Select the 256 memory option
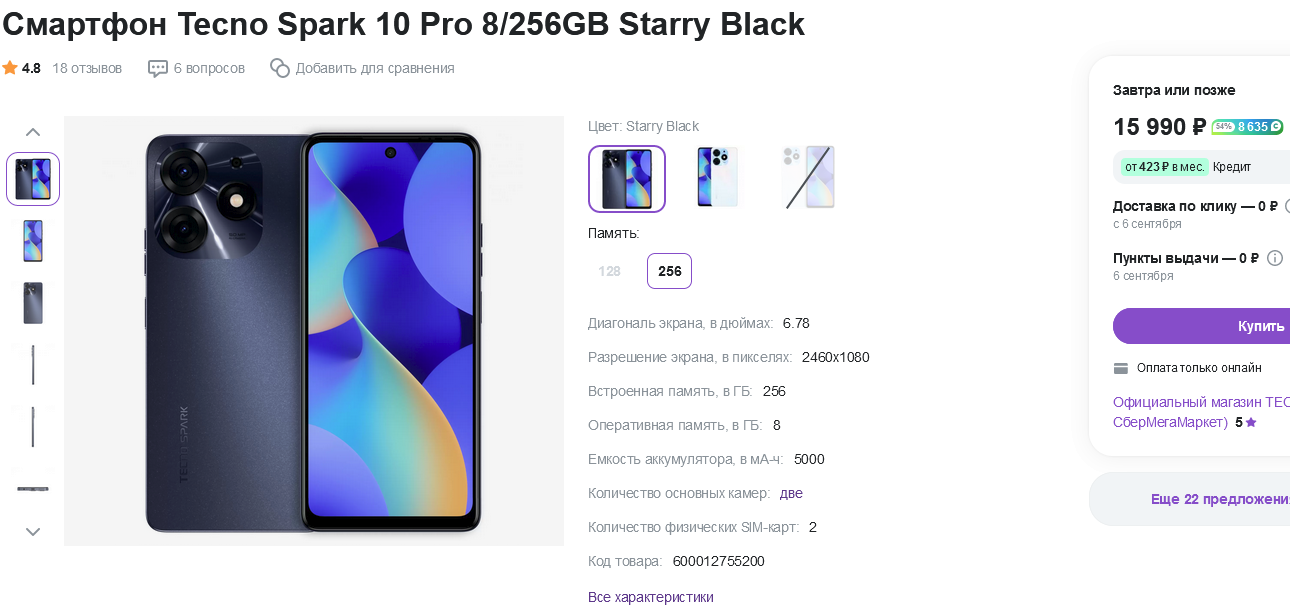1290x606 pixels. pyautogui.click(x=670, y=271)
